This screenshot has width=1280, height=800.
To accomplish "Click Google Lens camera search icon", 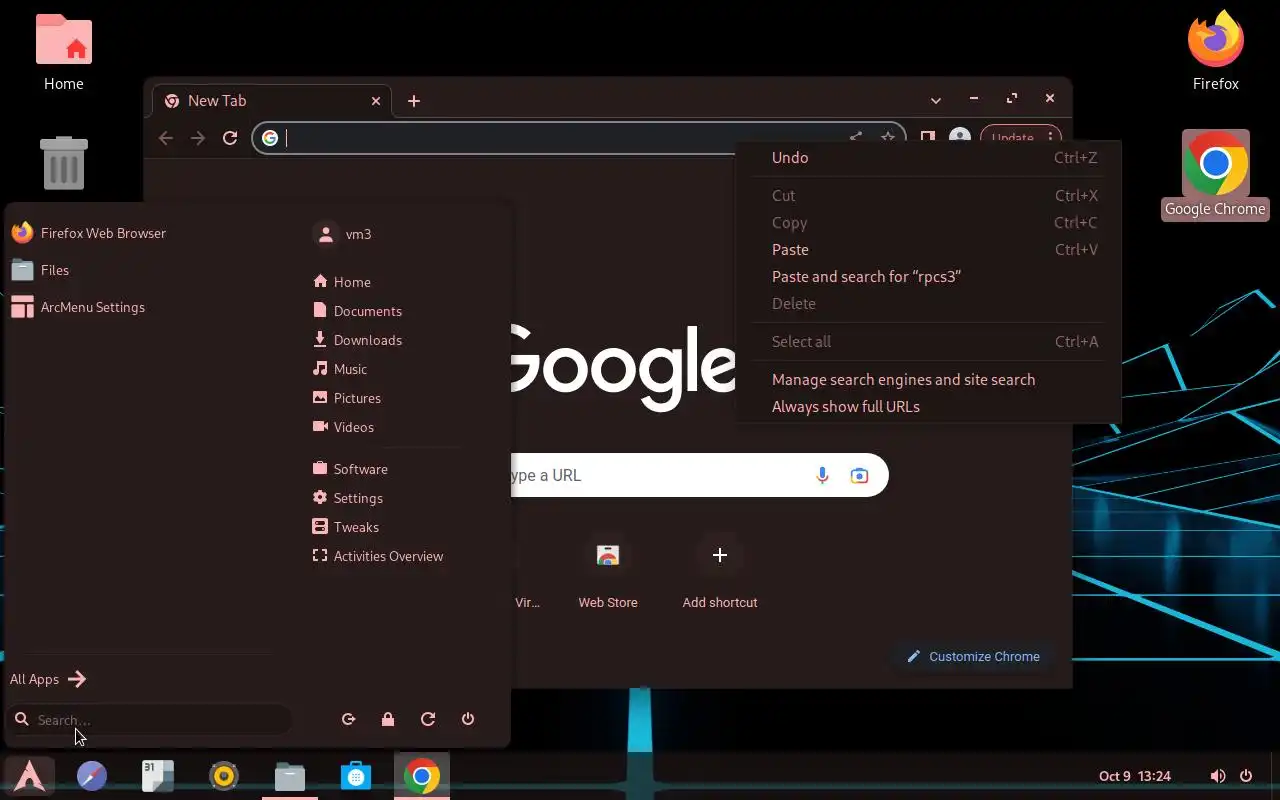I will (x=859, y=475).
